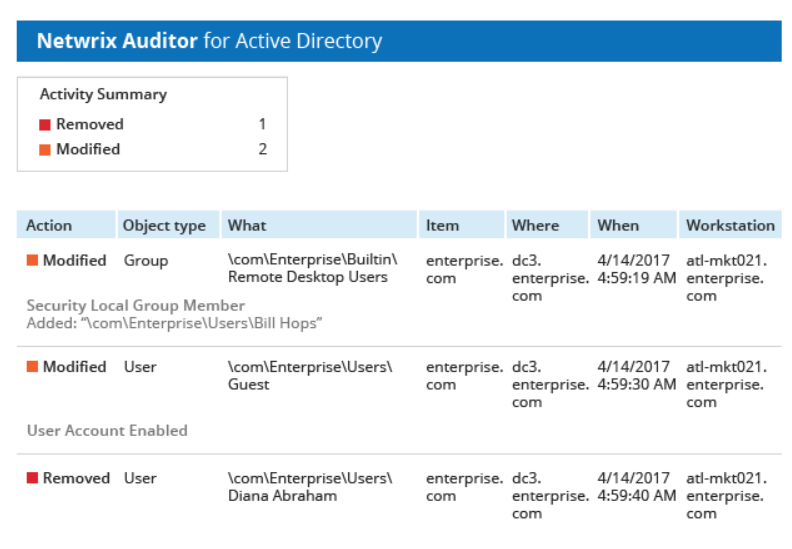This screenshot has width=792, height=549.
Task: Click enterprise.com item in Guest row
Action: pyautogui.click(x=465, y=376)
